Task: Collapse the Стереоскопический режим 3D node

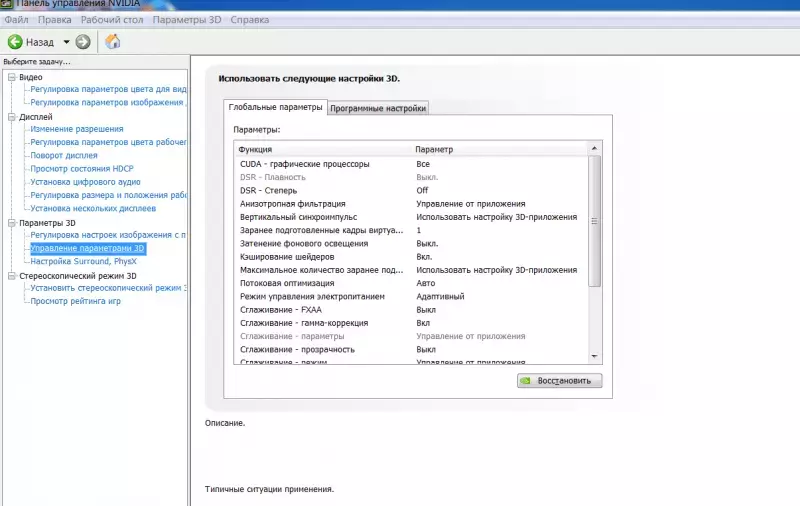Action: (x=12, y=276)
